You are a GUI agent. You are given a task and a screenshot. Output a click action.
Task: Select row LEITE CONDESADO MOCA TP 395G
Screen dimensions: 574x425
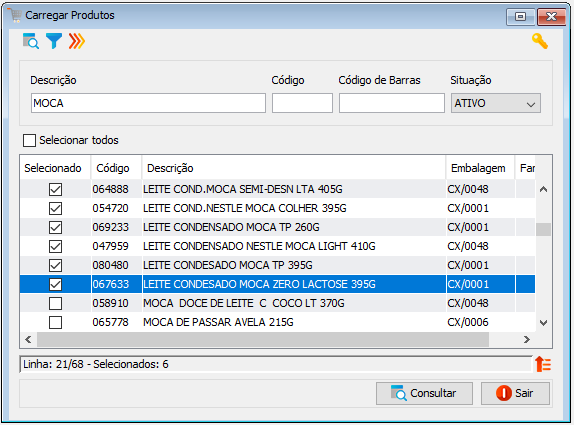(278, 265)
